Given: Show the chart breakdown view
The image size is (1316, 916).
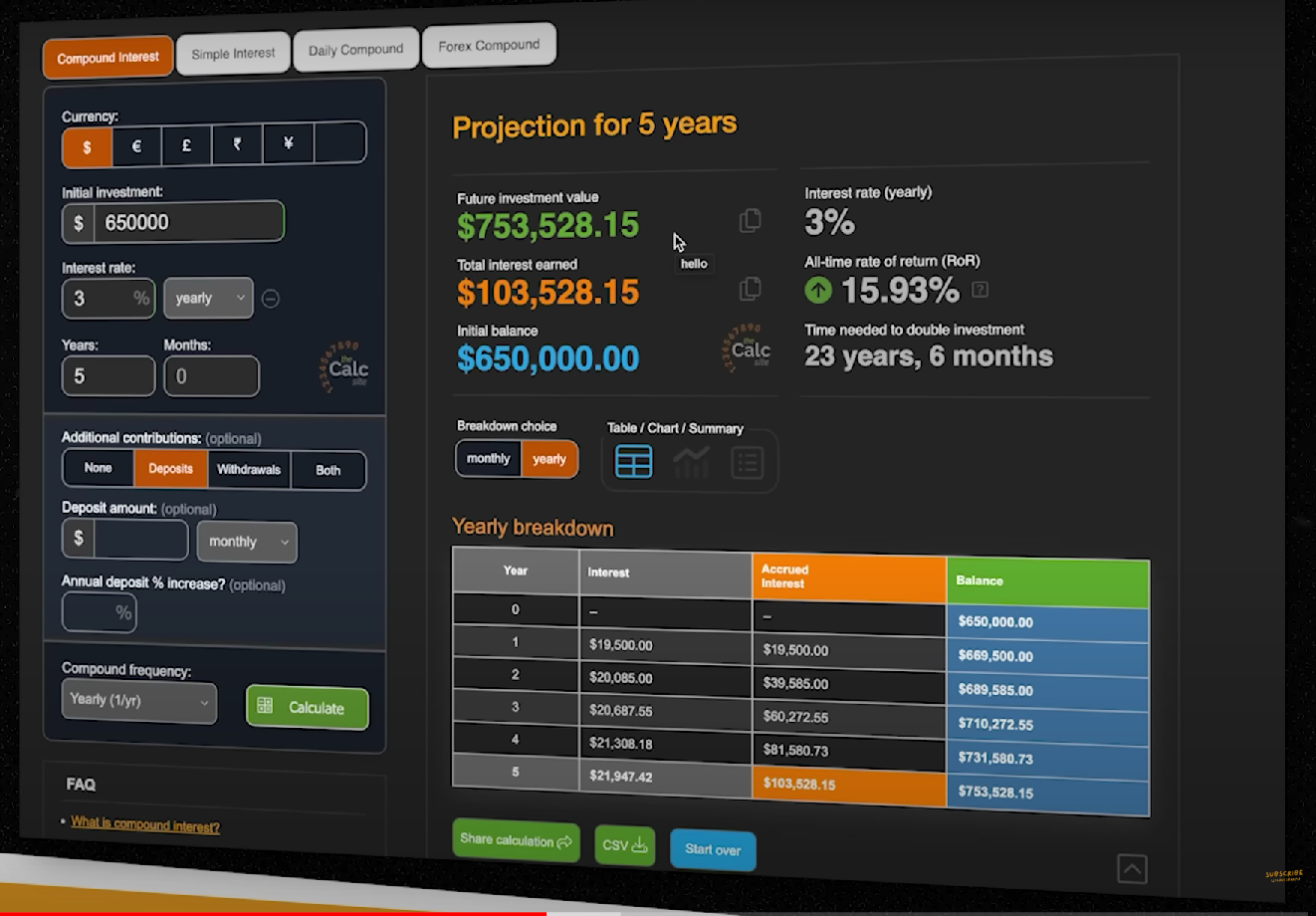Looking at the screenshot, I should pos(691,462).
